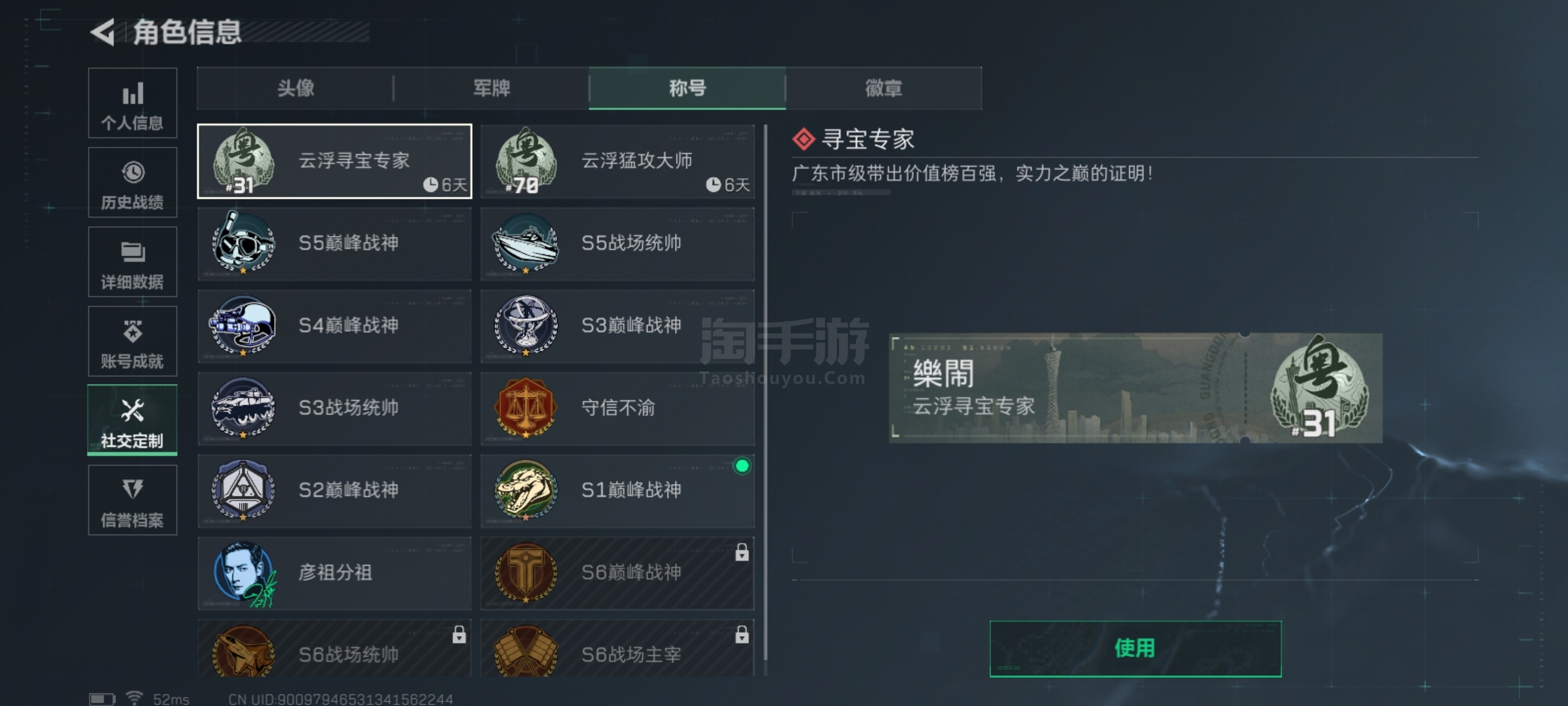
Task: Switch to the 军牌 tab
Action: (491, 88)
